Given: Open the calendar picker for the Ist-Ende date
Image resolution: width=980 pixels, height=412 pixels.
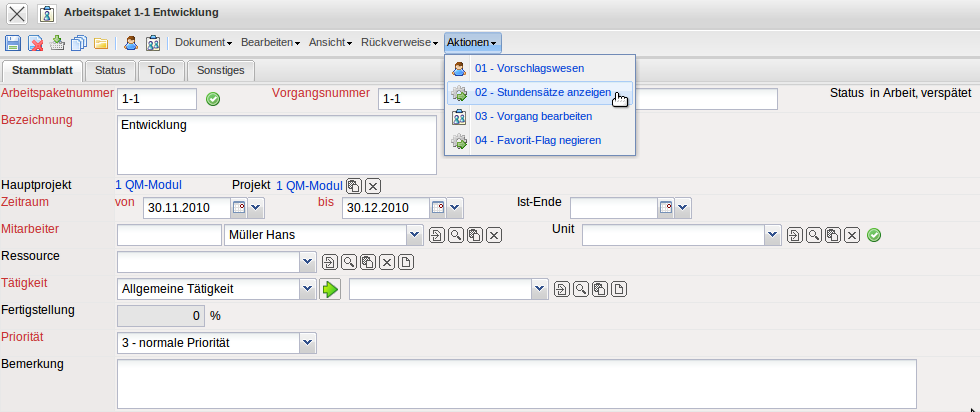Looking at the screenshot, I should (666, 208).
